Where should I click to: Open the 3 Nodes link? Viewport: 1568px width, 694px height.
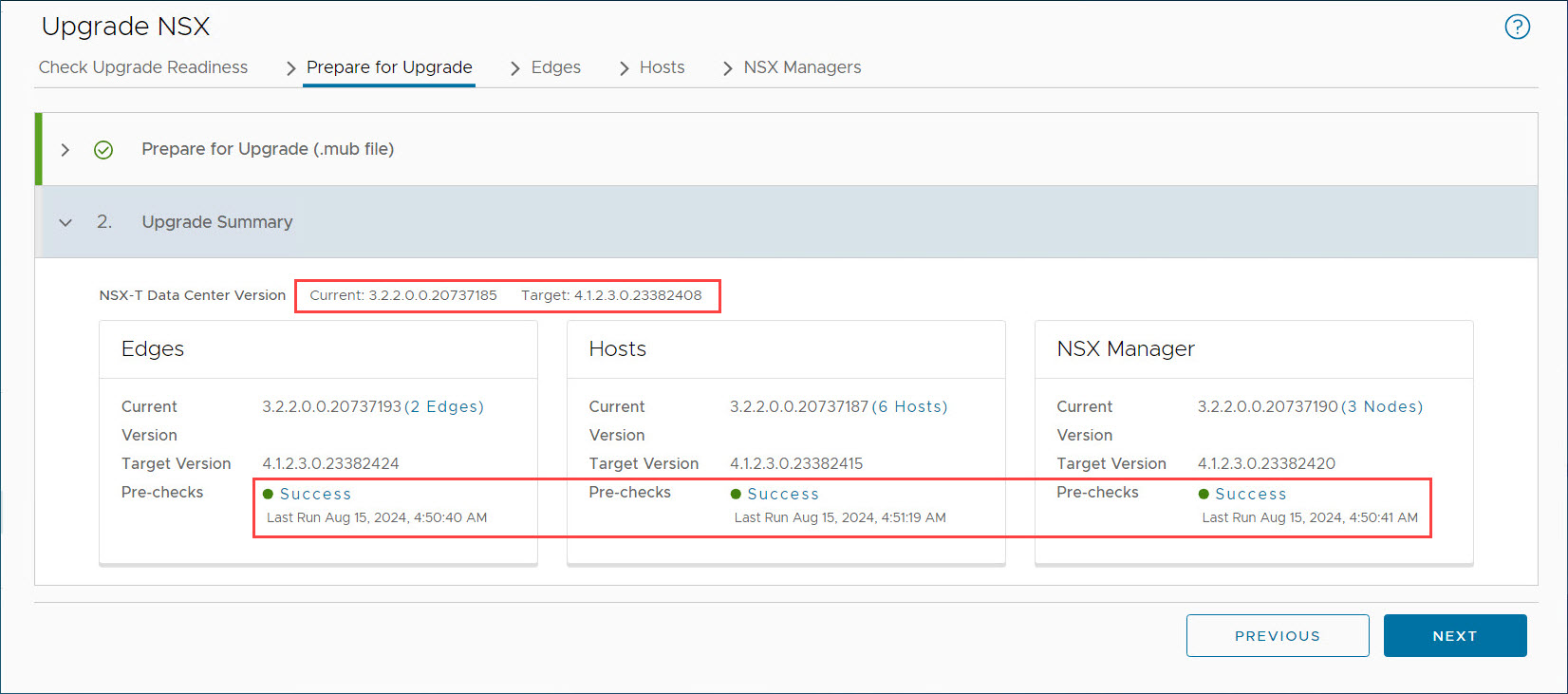pyautogui.click(x=1382, y=406)
